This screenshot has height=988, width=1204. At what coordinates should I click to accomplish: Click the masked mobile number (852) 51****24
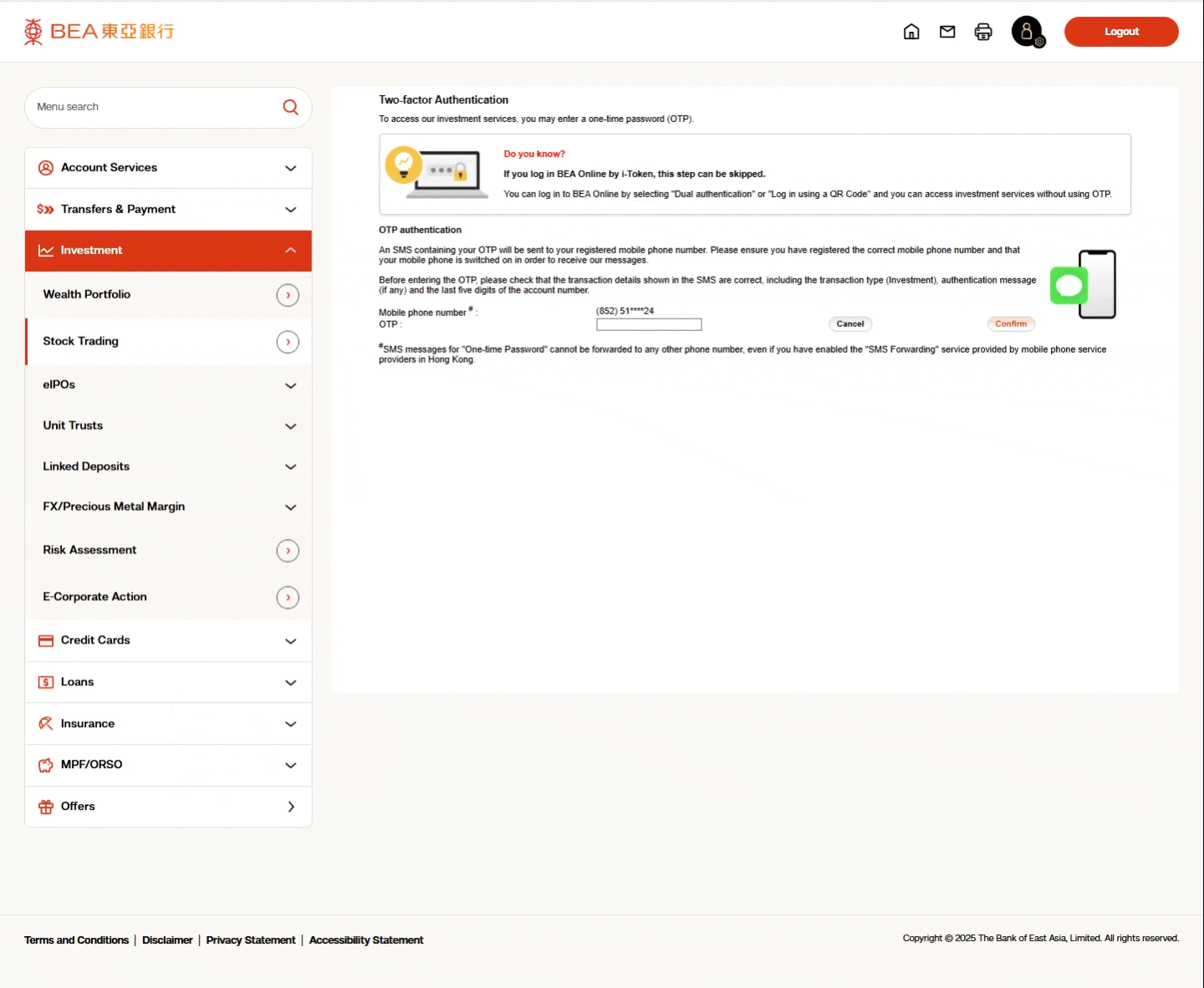click(625, 311)
